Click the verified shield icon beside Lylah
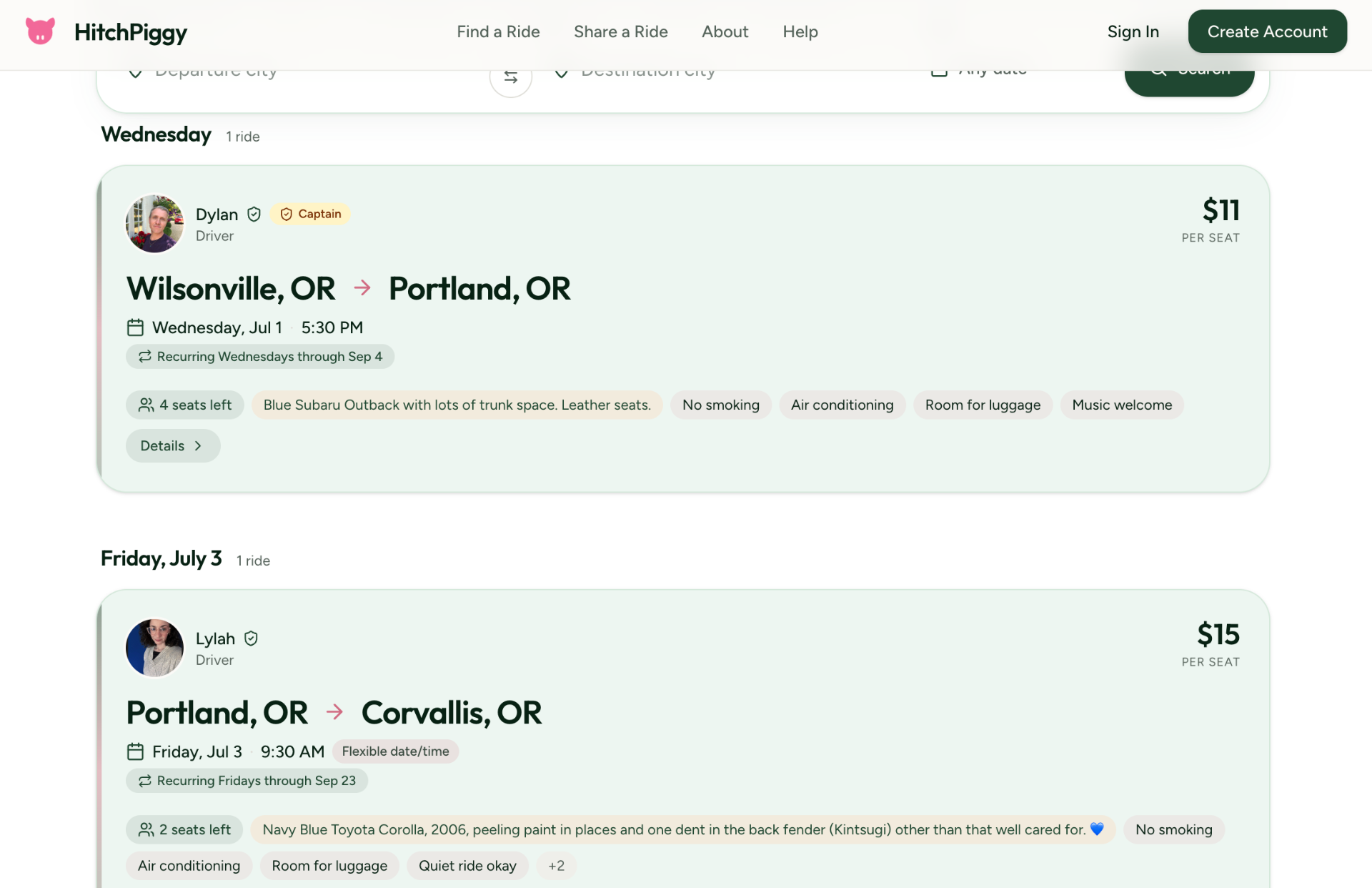The height and width of the screenshot is (888, 1372). (251, 638)
